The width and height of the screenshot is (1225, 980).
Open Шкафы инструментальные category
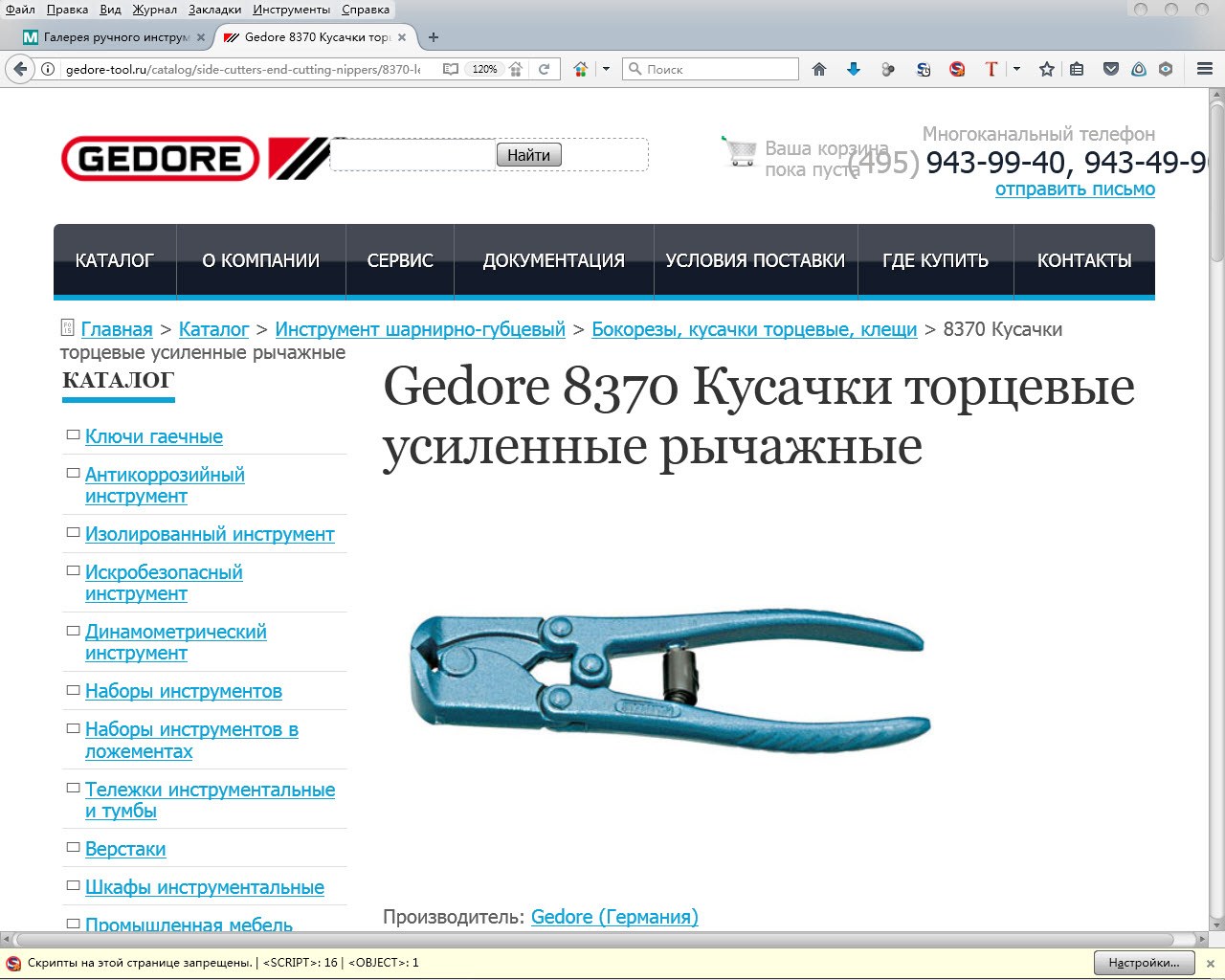coord(205,887)
